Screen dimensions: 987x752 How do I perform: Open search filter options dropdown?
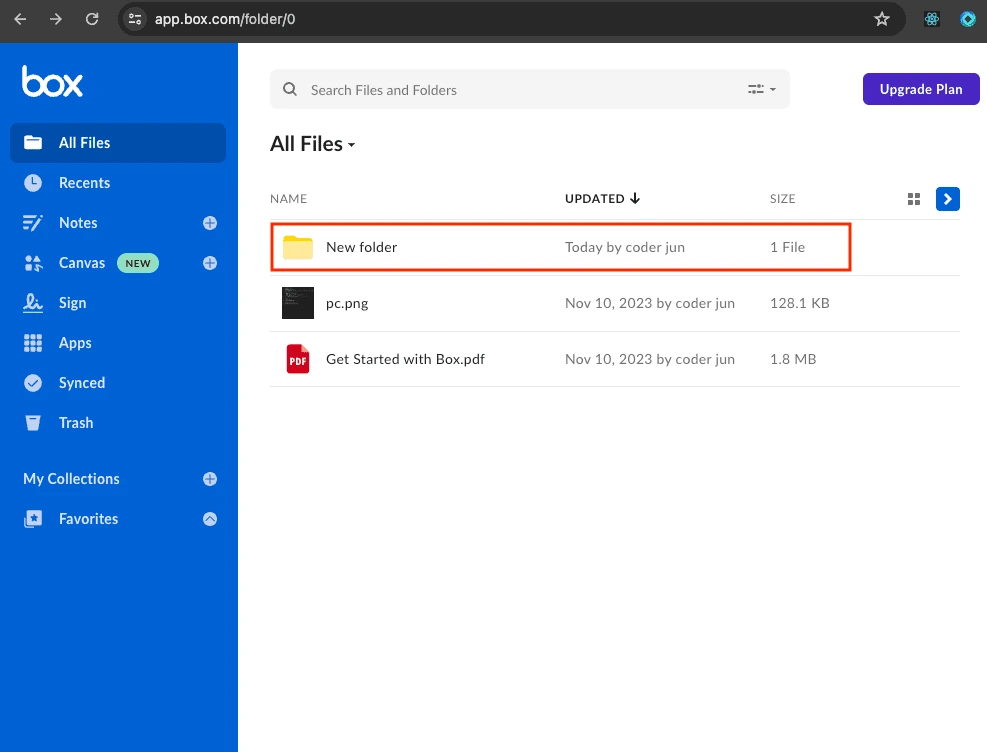click(761, 89)
